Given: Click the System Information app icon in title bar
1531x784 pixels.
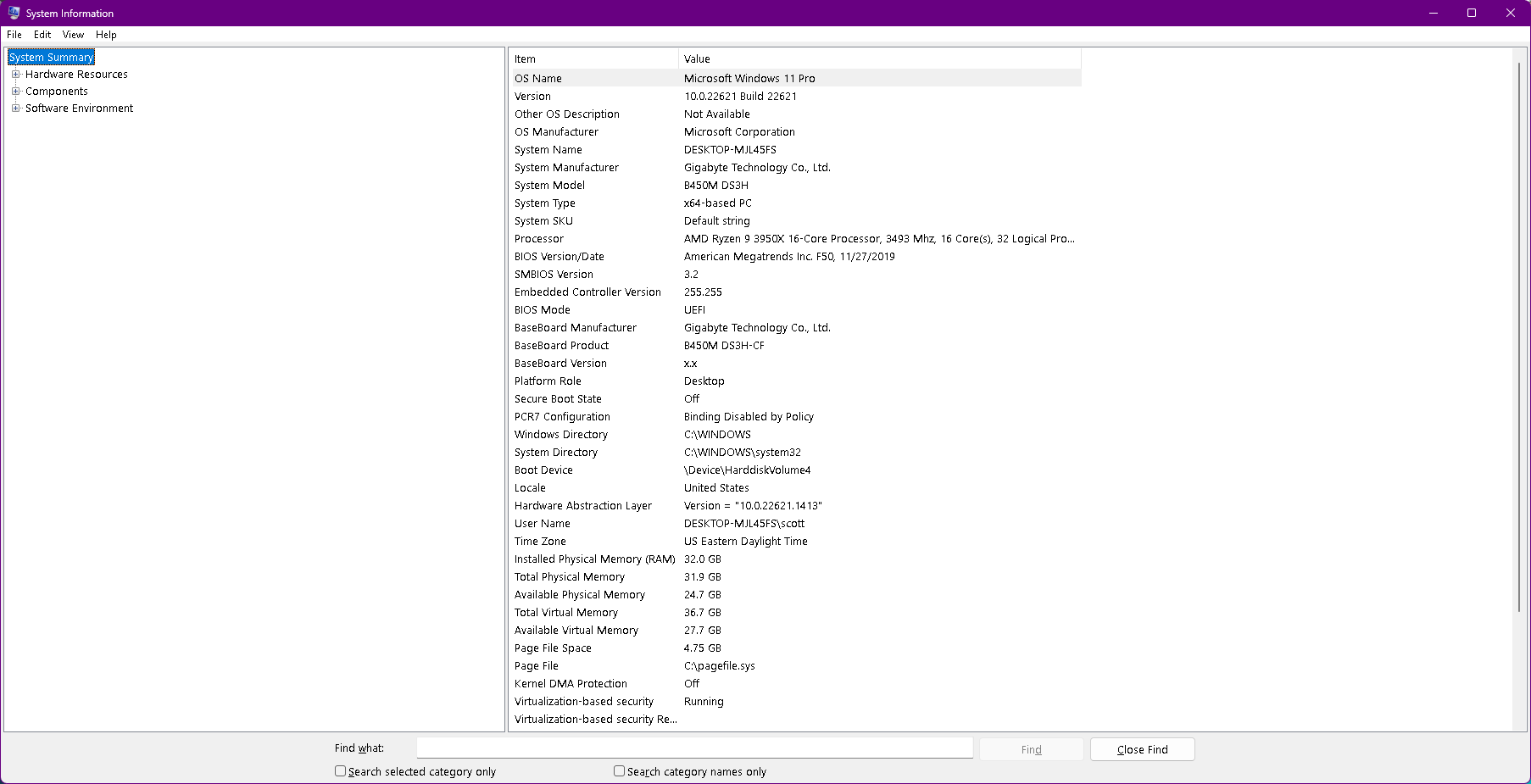Looking at the screenshot, I should [x=14, y=13].
